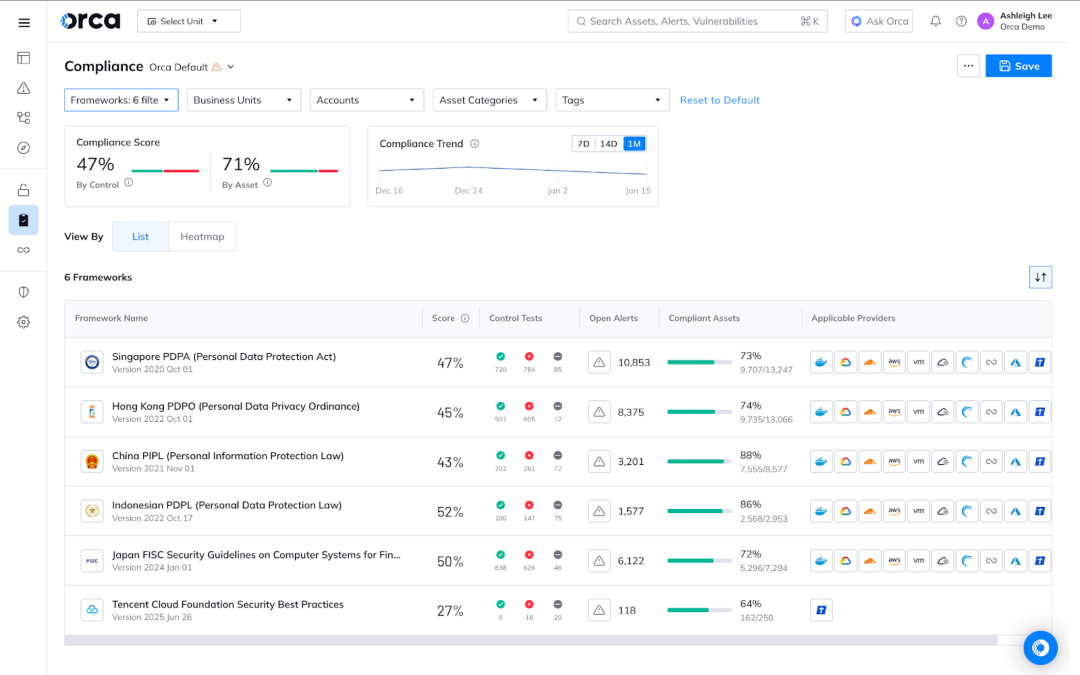Image resolution: width=1080 pixels, height=675 pixels.
Task: Switch View By to Heatmap
Action: coord(202,236)
